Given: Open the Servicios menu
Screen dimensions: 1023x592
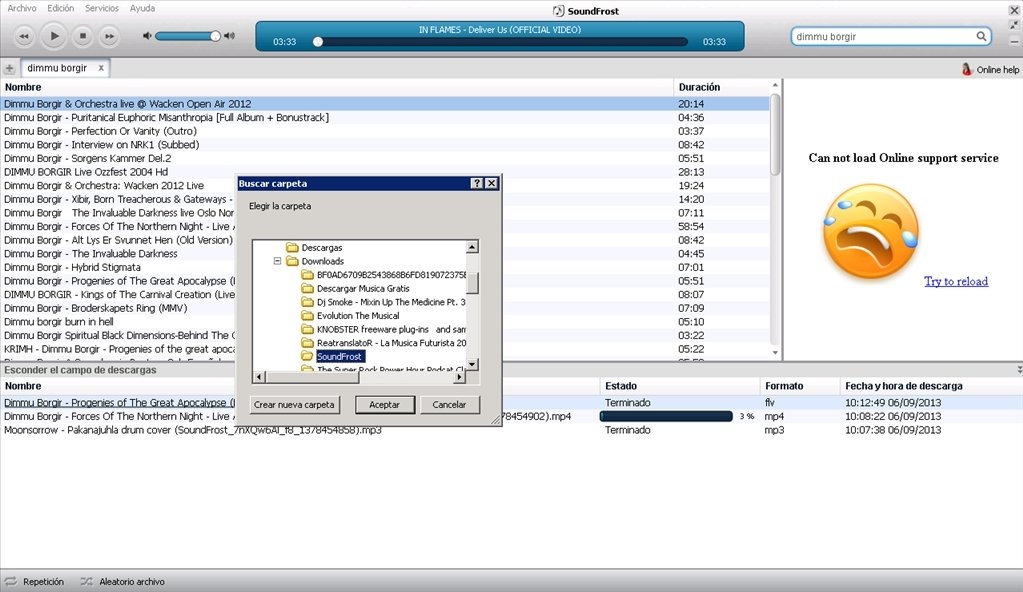Looking at the screenshot, I should 102,8.
